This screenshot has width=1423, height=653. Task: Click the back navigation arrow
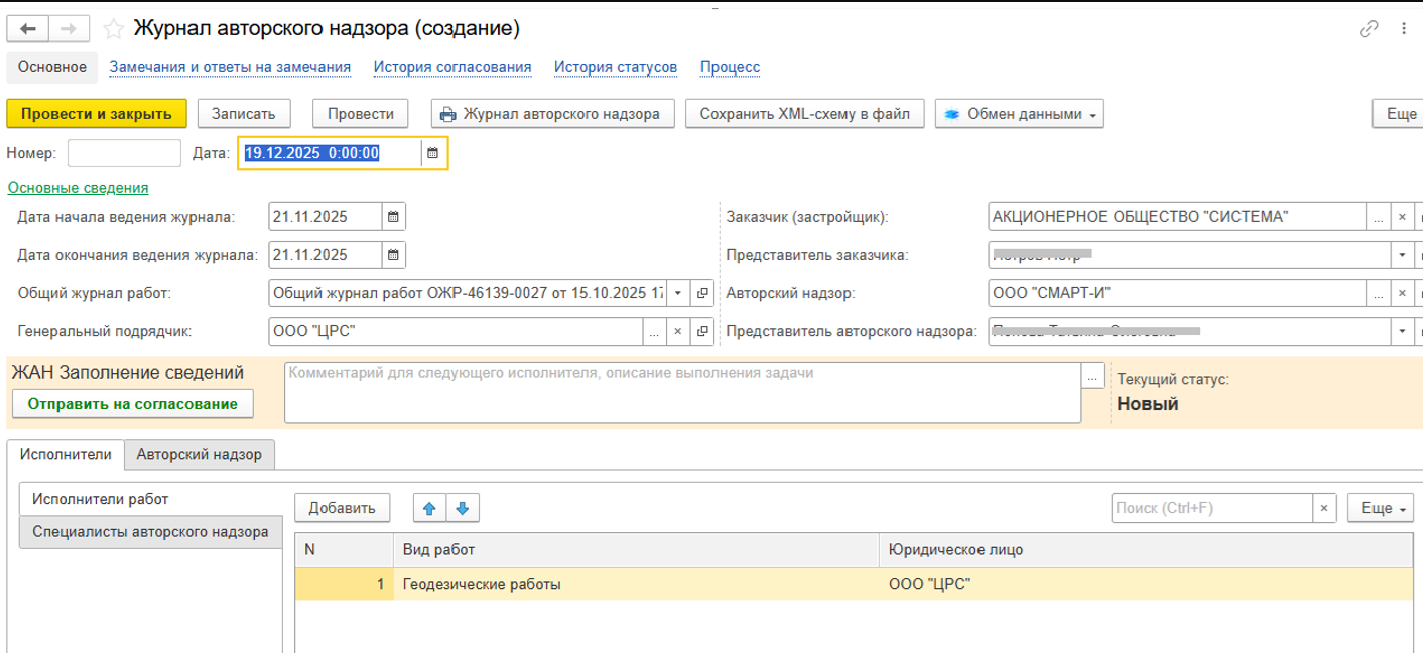(27, 29)
